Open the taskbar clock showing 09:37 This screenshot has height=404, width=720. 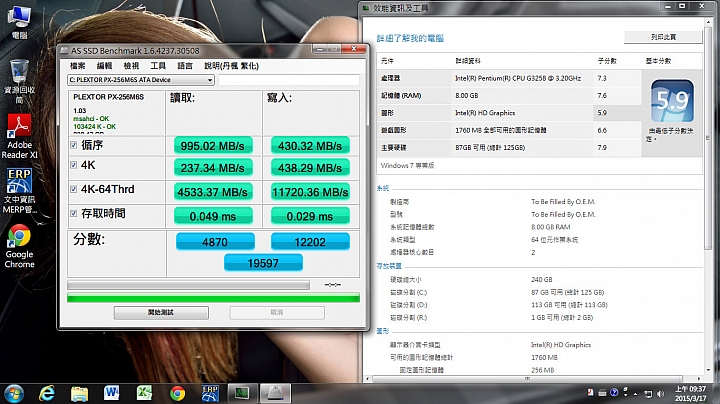coord(690,394)
